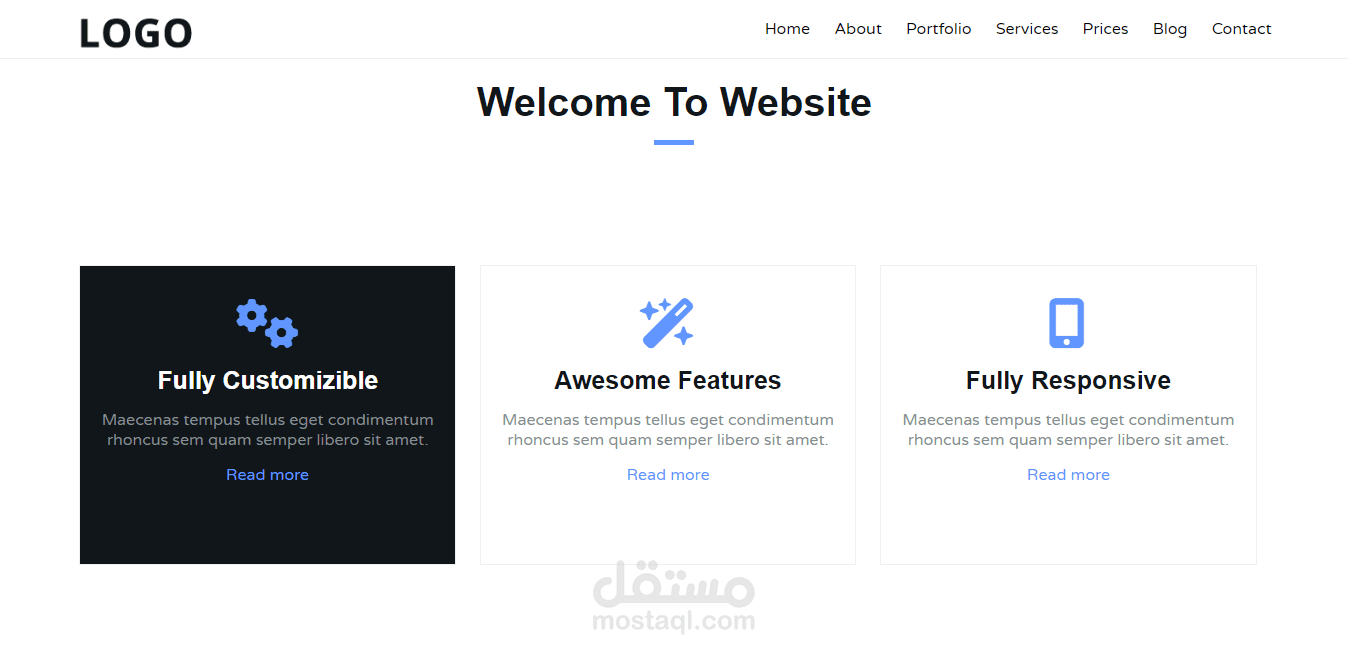The width and height of the screenshot is (1348, 648).
Task: Open the Portfolio nav link
Action: 939,29
